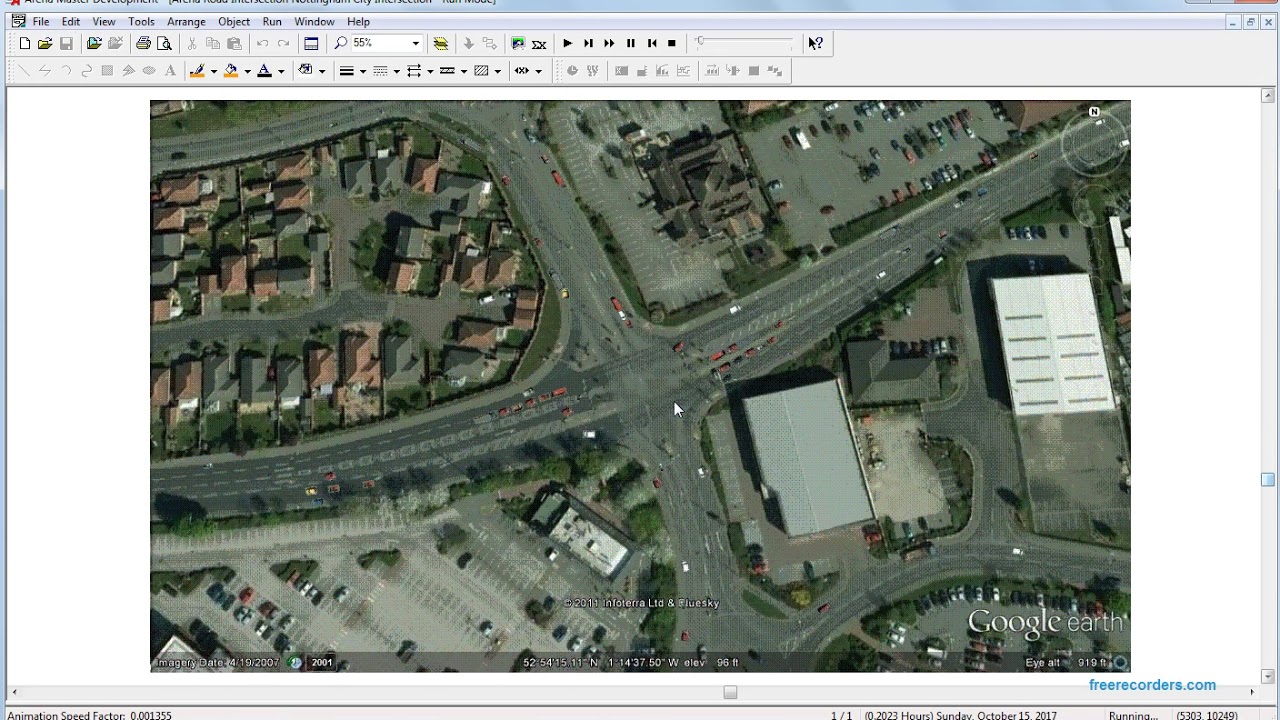Apply the current line color
Image resolution: width=1280 pixels, height=720 pixels.
click(198, 71)
